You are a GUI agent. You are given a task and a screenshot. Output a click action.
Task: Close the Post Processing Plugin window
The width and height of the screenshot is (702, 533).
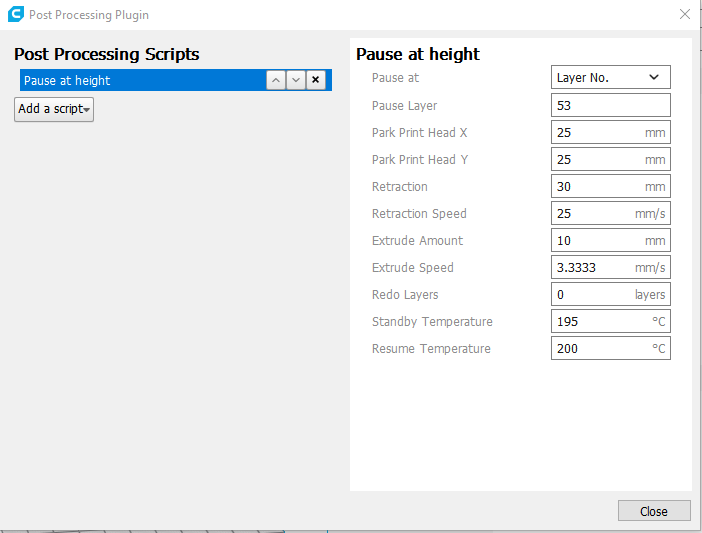coord(684,15)
